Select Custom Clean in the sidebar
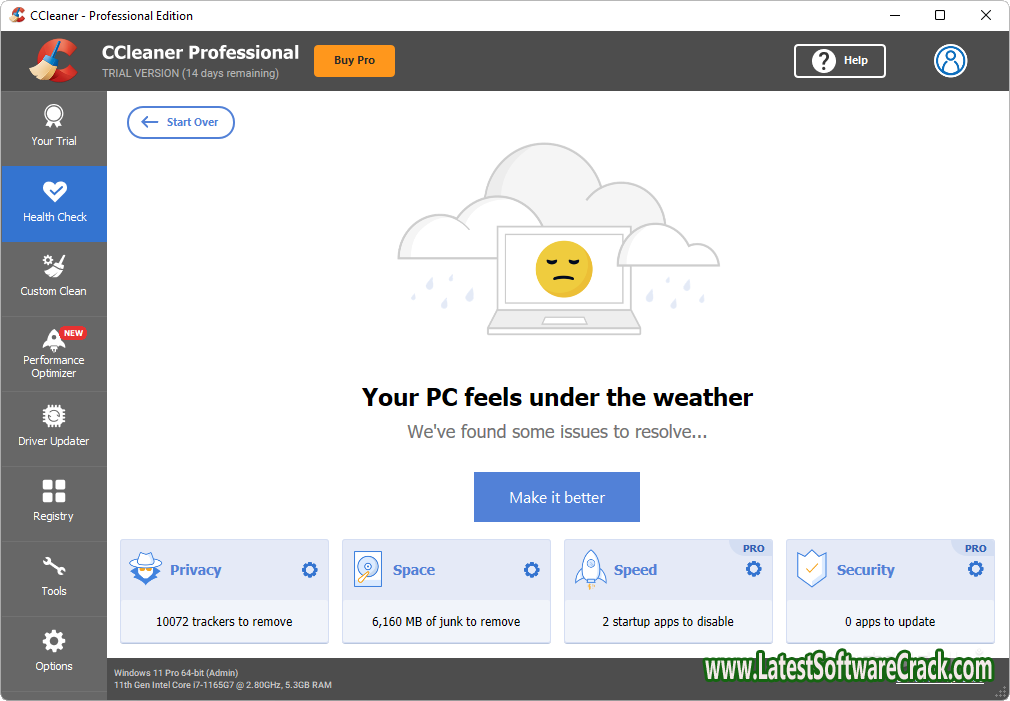 point(53,278)
